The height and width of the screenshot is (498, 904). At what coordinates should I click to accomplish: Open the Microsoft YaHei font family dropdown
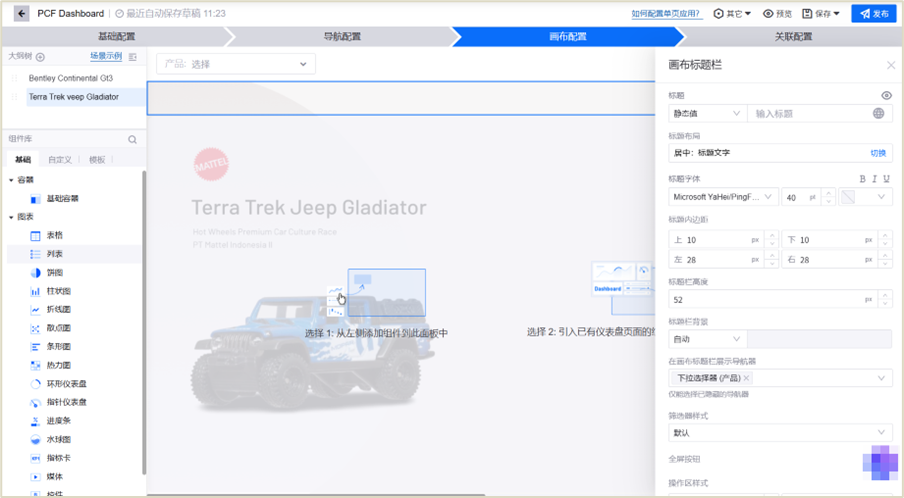(x=723, y=198)
